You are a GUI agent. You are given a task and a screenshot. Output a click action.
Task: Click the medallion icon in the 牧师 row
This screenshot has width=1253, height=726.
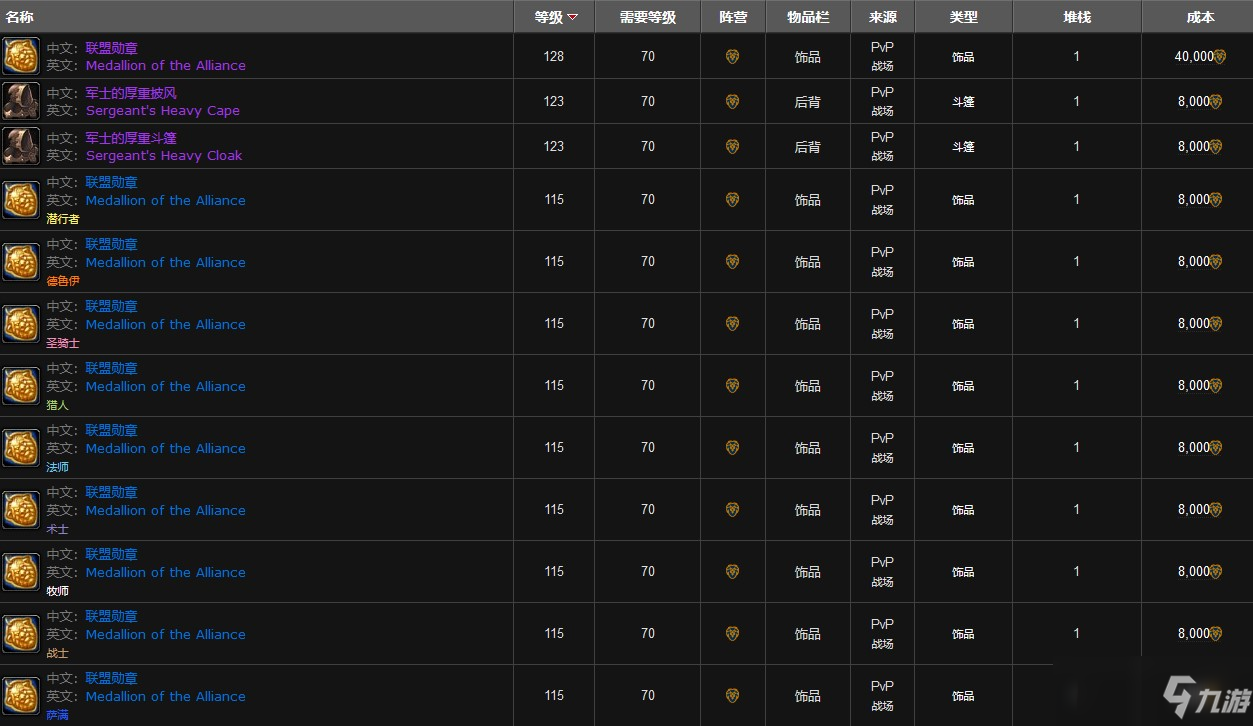[x=21, y=571]
